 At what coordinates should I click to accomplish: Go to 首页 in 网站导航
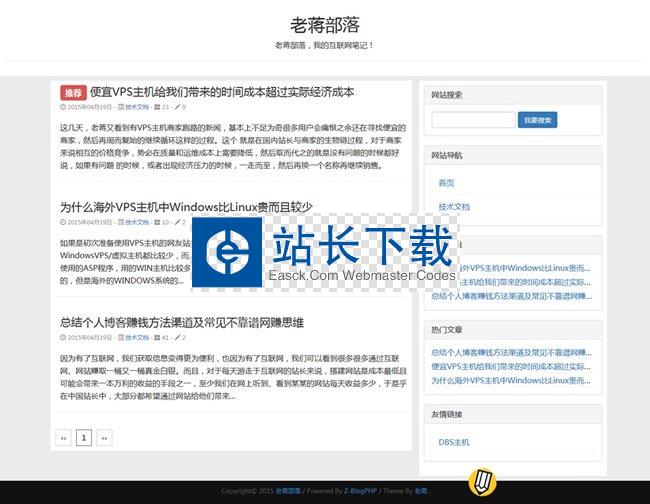point(446,183)
